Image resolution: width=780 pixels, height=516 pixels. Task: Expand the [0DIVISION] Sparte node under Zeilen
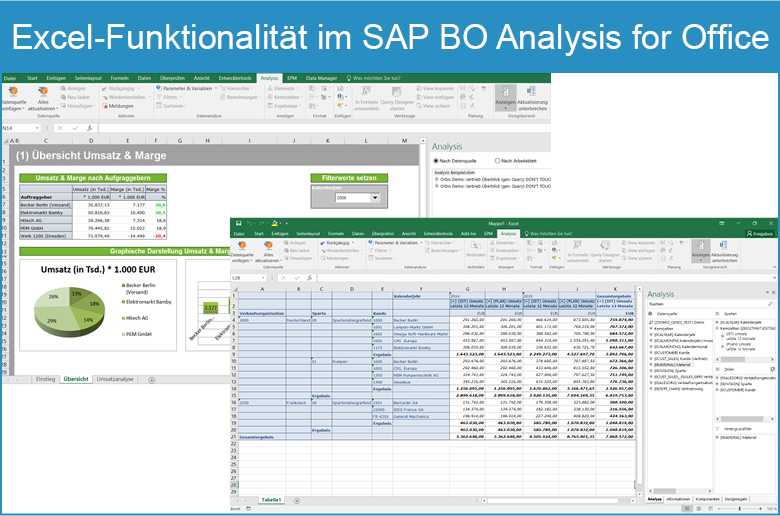(x=717, y=384)
